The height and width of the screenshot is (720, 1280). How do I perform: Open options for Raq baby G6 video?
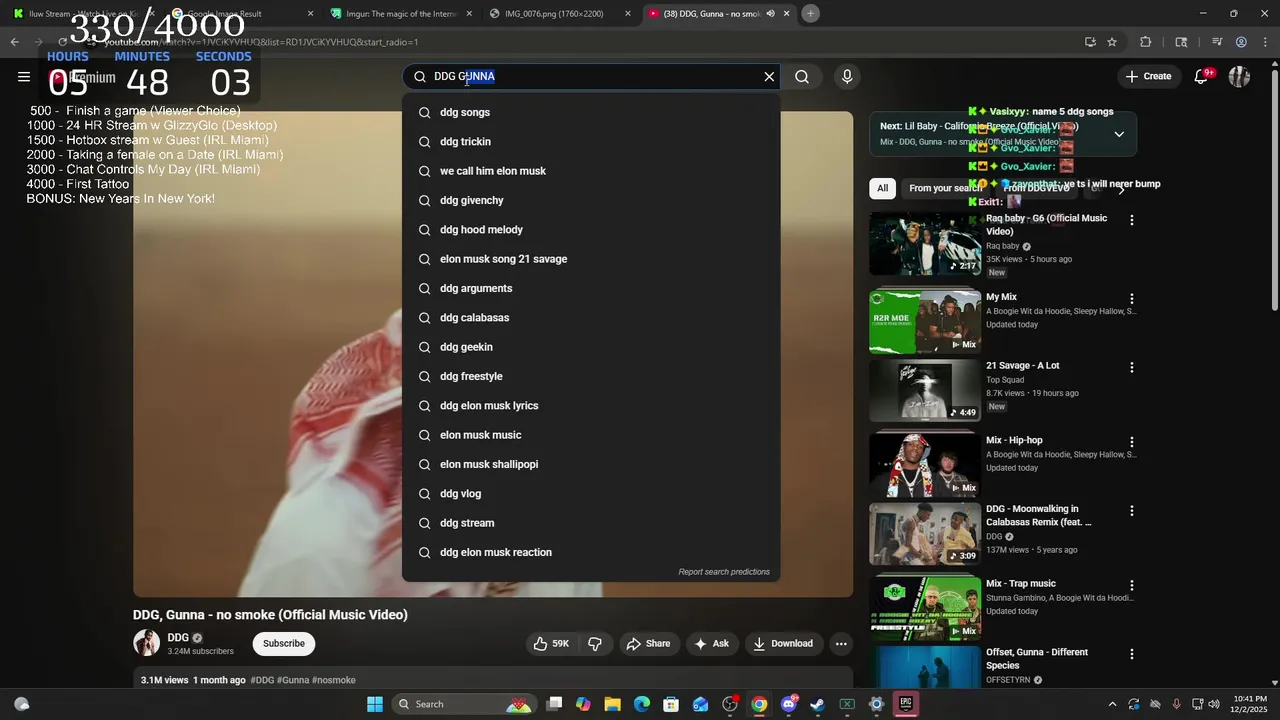(1132, 220)
